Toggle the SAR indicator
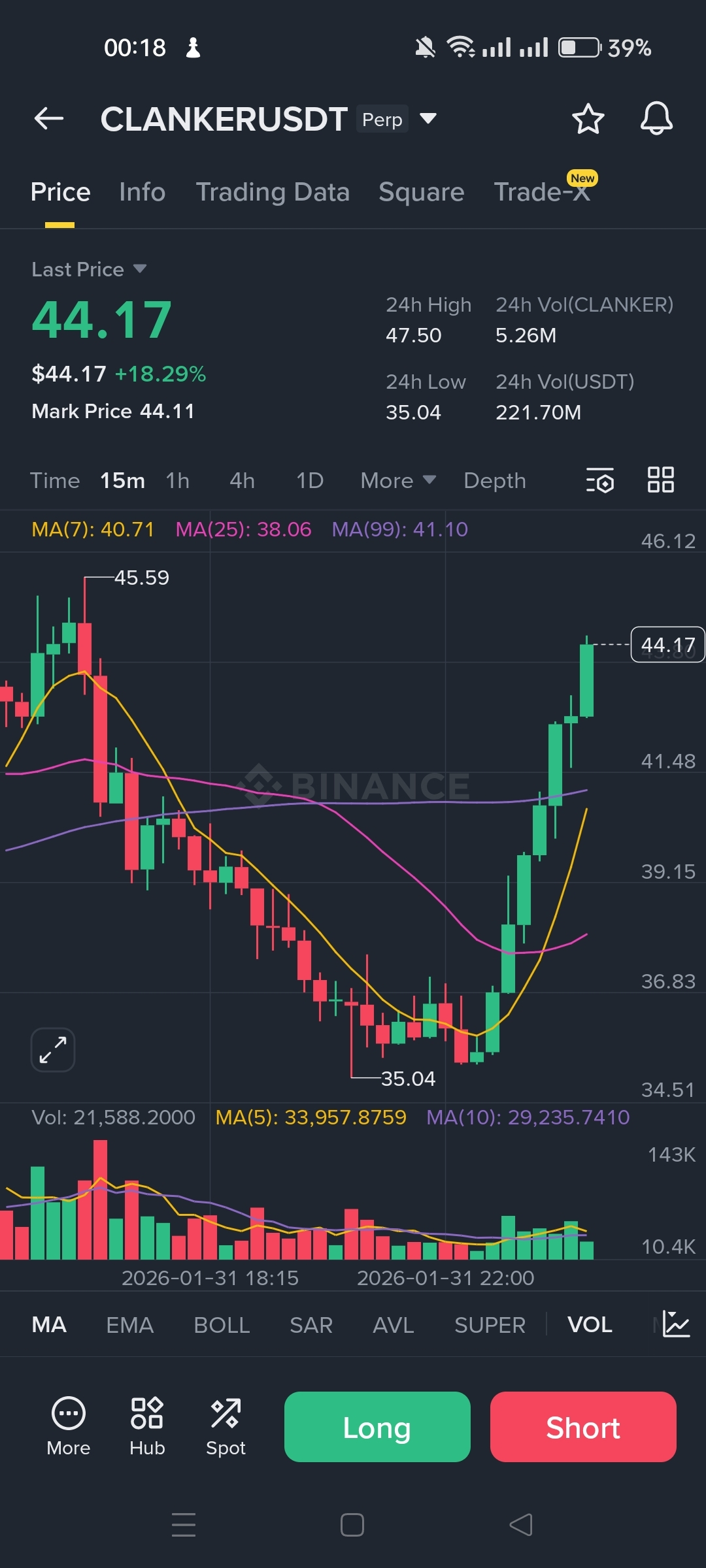This screenshot has height=1568, width=706. tap(311, 1324)
